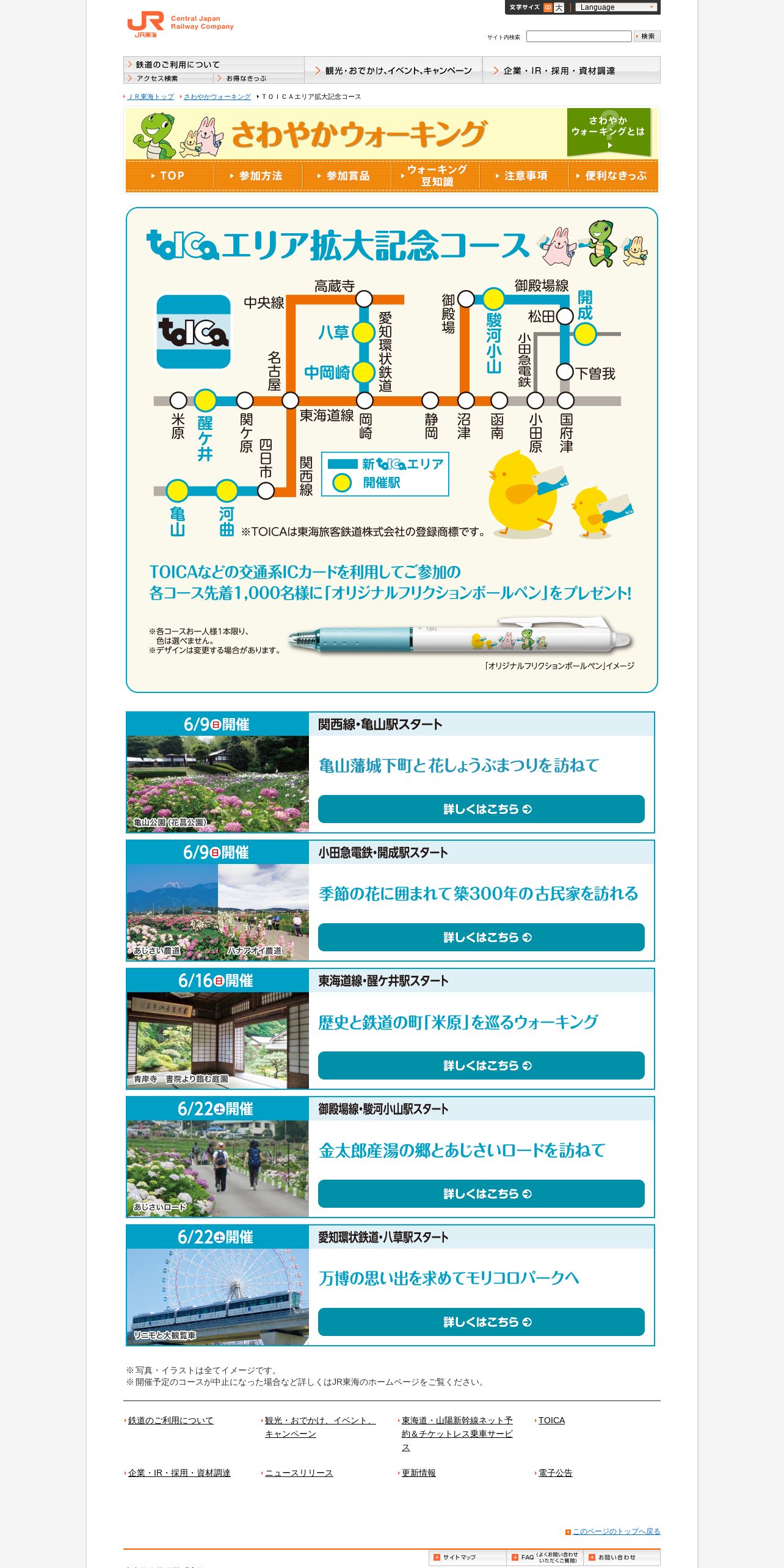Follow footer TOICA link

(x=551, y=1420)
